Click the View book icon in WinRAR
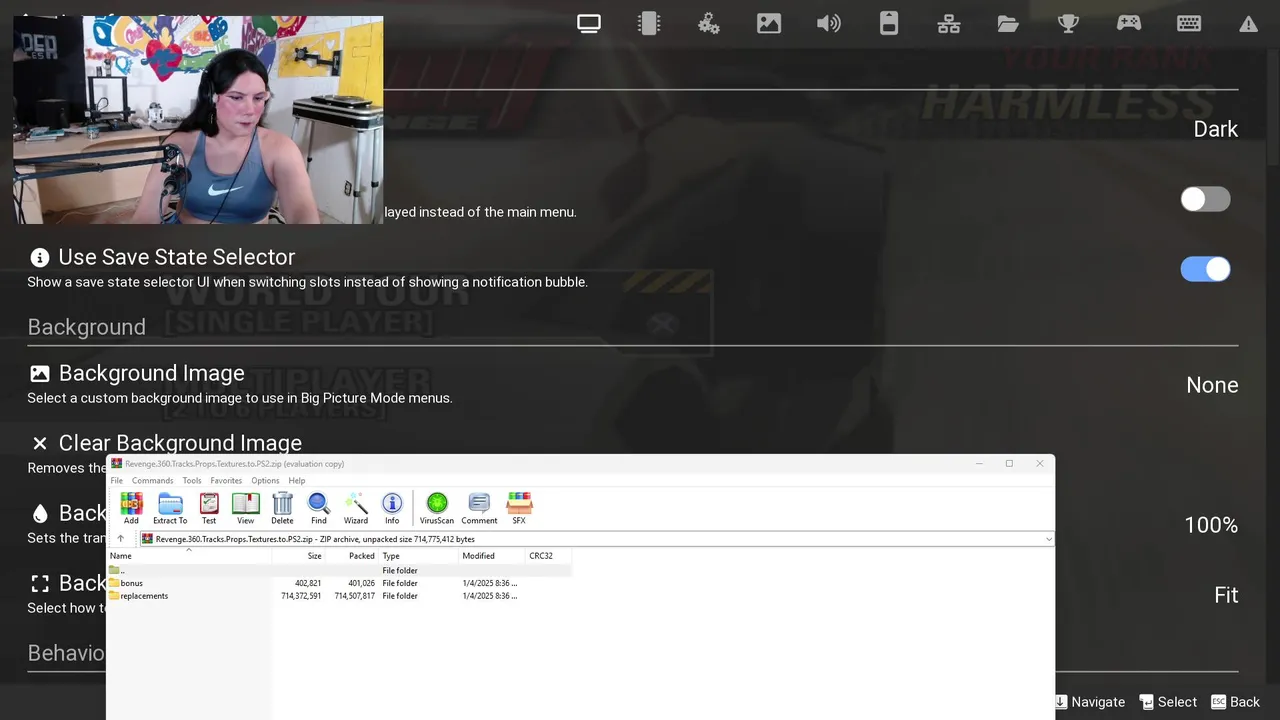This screenshot has width=1280, height=720. (245, 508)
